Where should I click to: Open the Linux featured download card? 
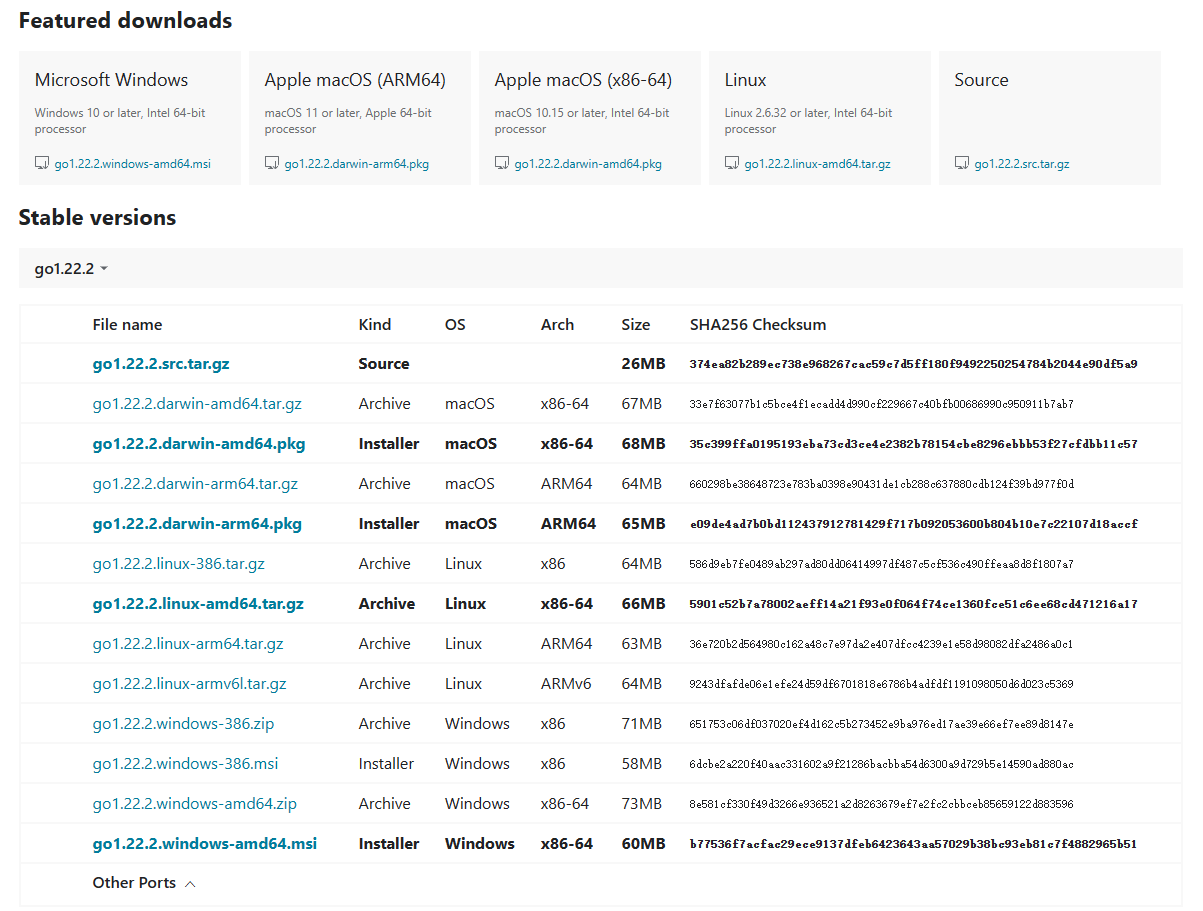pos(820,118)
